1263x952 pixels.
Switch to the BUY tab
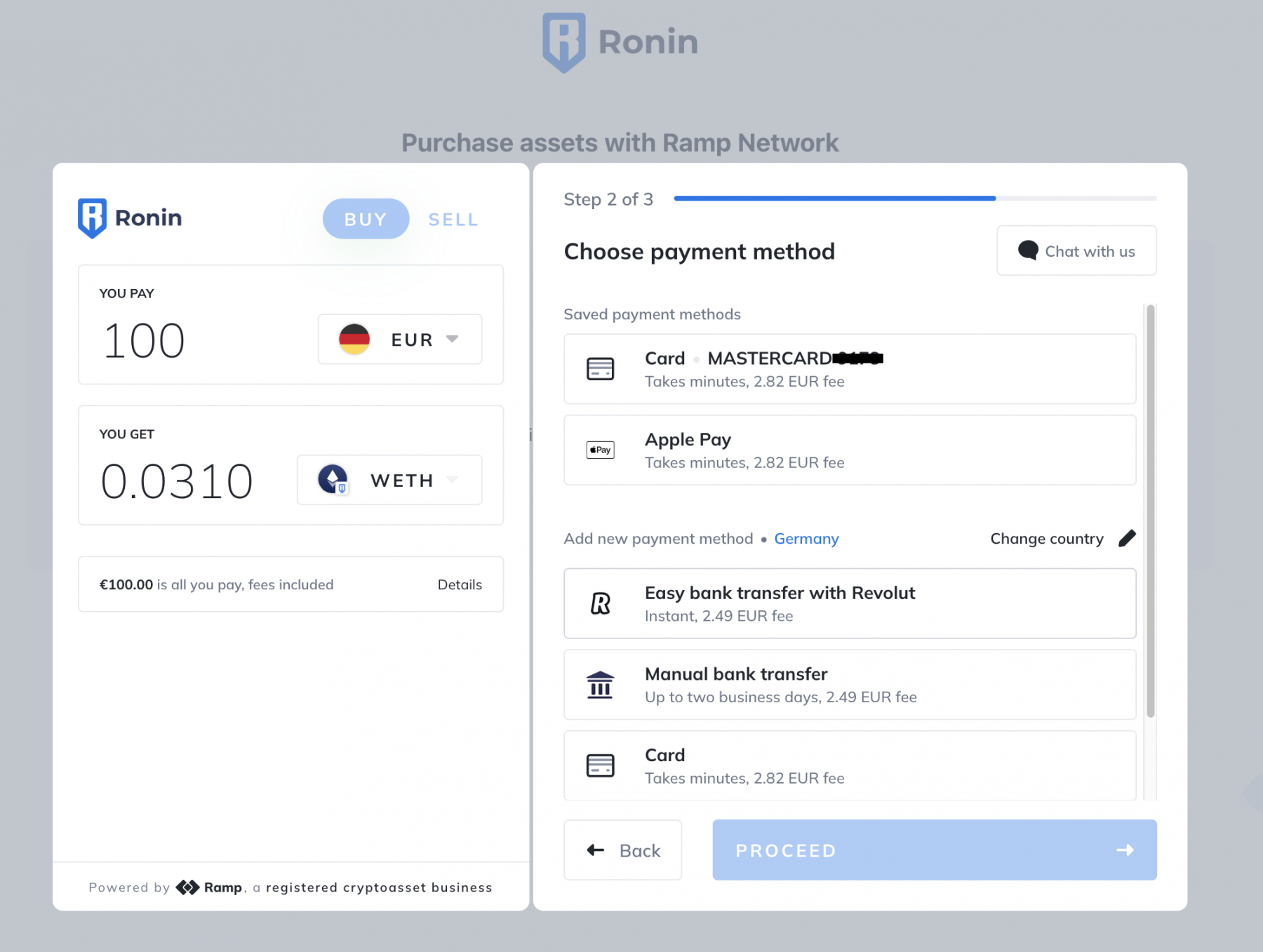tap(366, 219)
